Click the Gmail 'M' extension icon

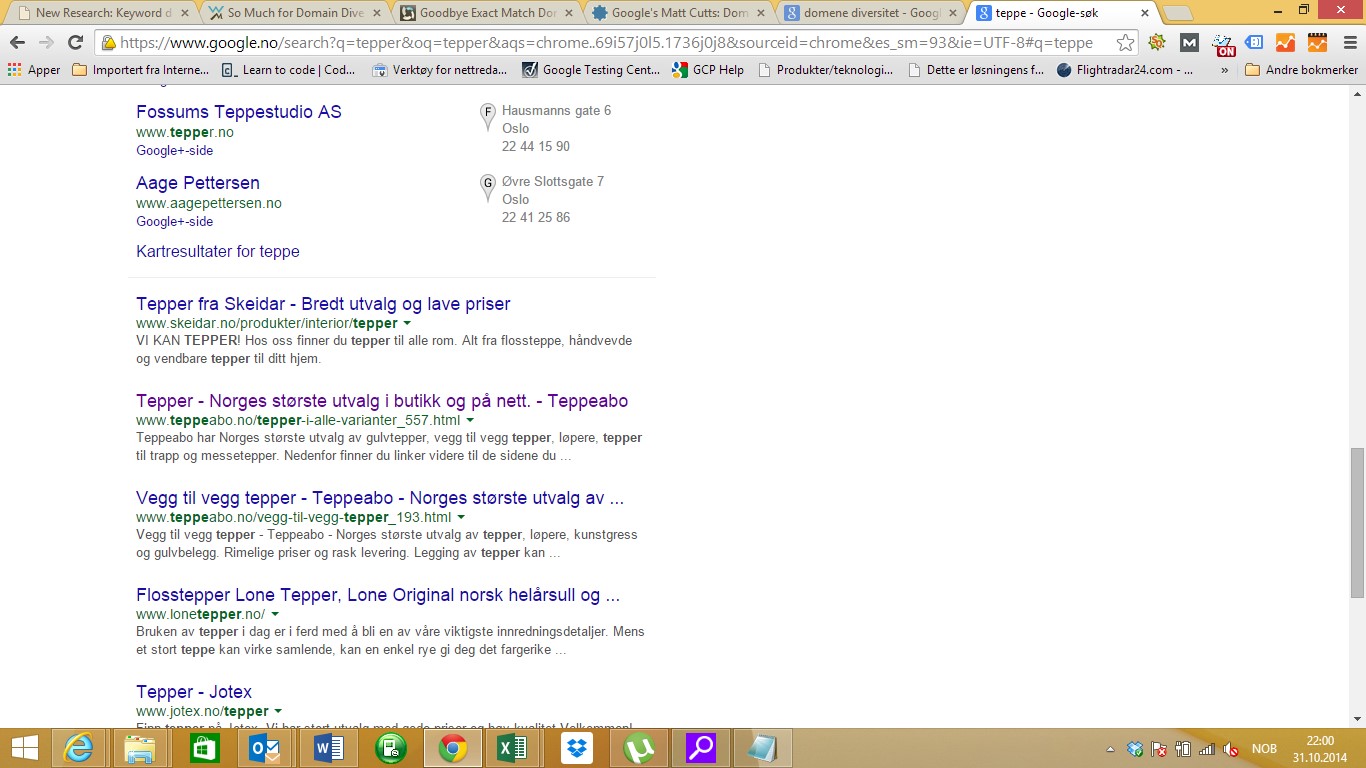[x=1189, y=43]
